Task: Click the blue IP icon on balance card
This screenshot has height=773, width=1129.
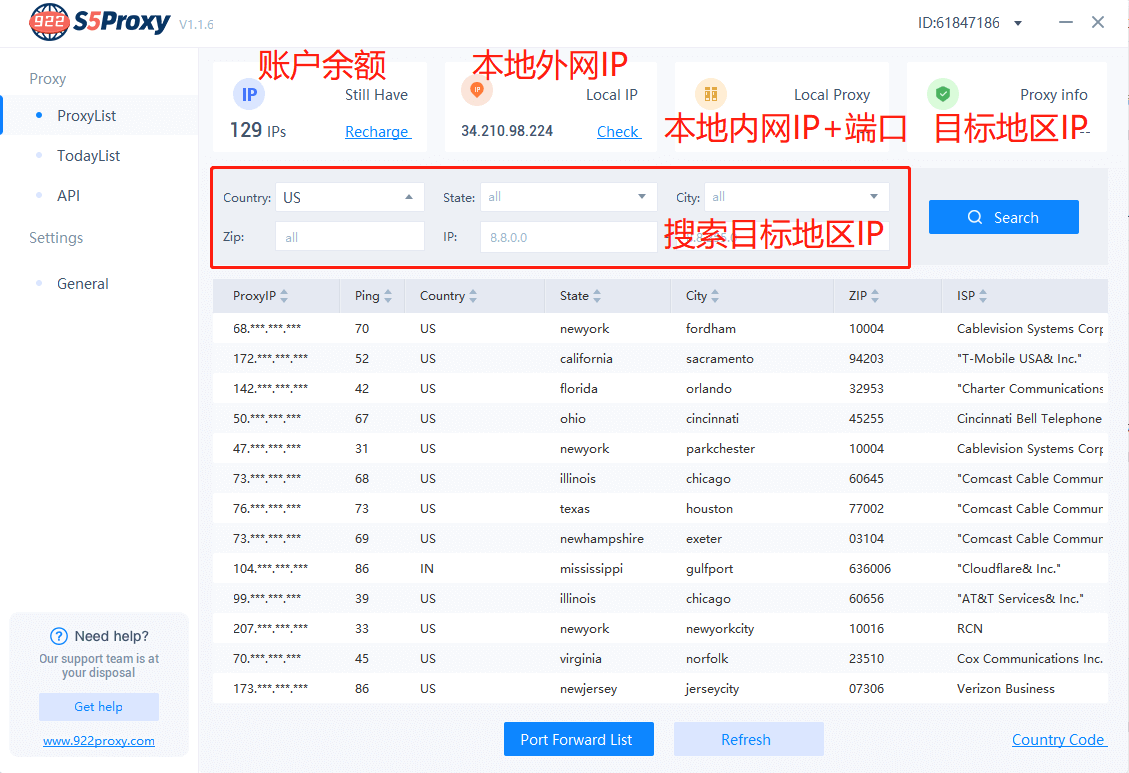Action: pyautogui.click(x=248, y=94)
